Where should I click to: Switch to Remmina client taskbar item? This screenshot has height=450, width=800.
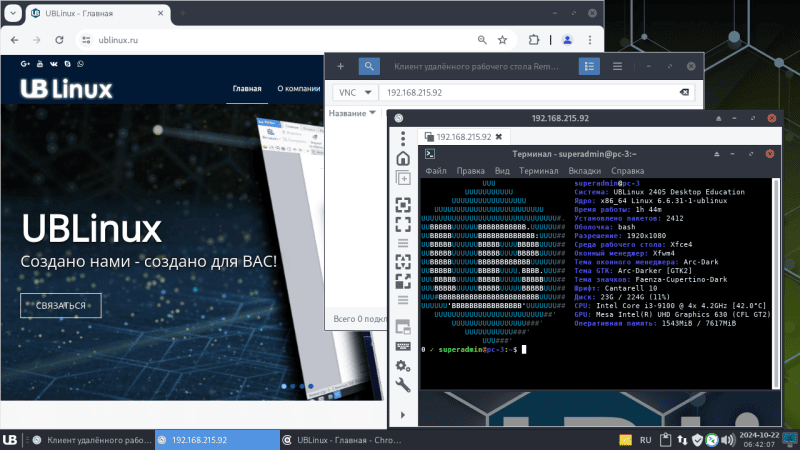tap(92, 440)
